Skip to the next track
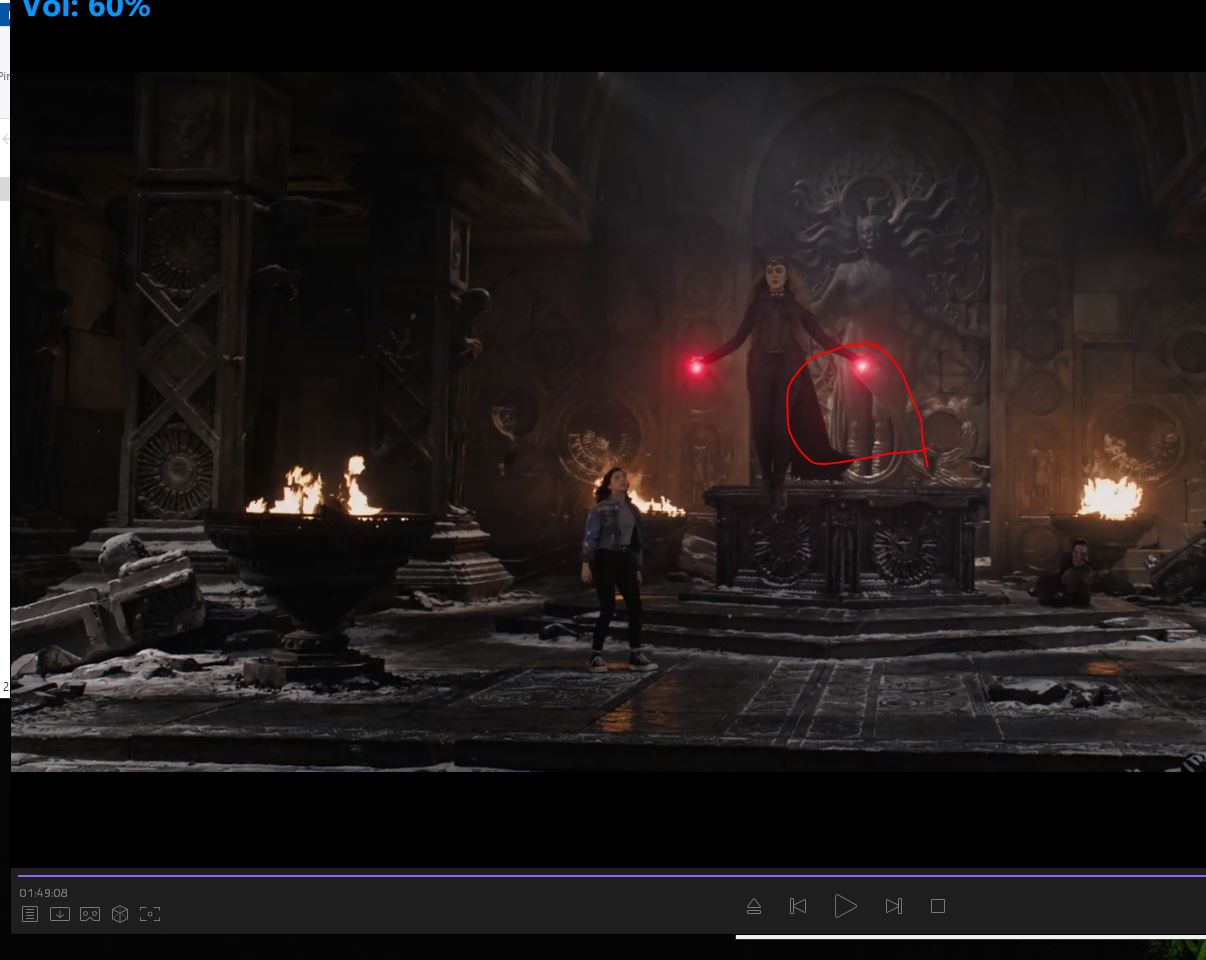The width and height of the screenshot is (1206, 960). pos(893,906)
